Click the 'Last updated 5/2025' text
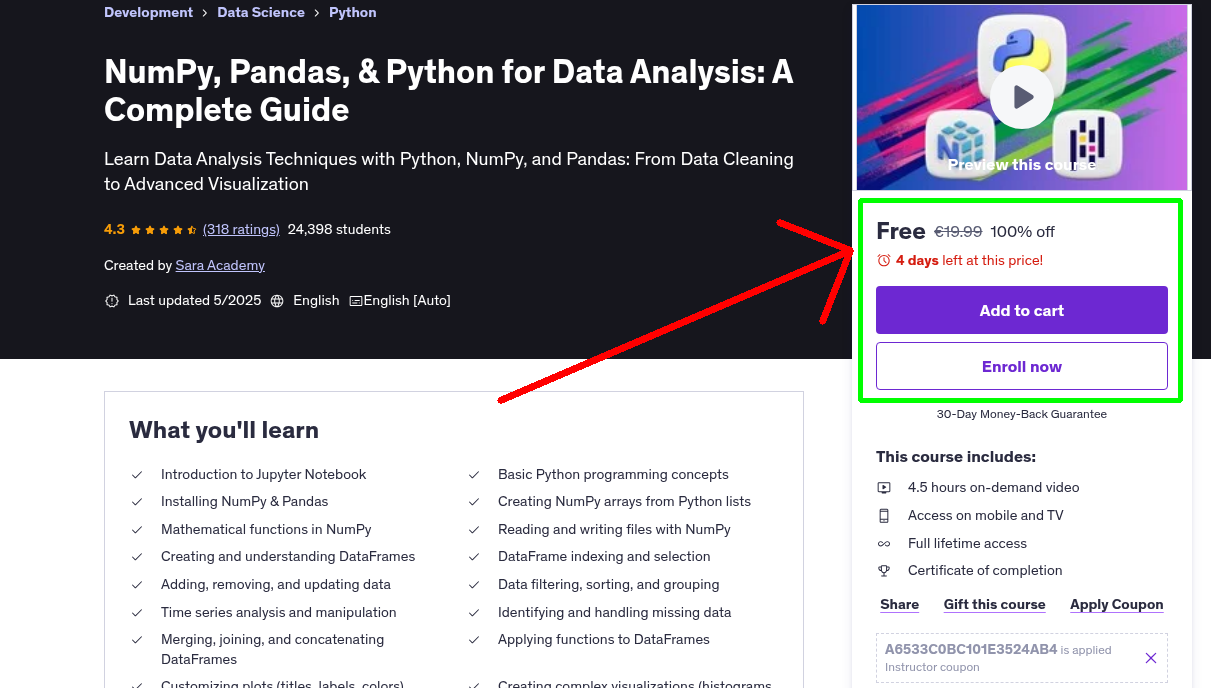The height and width of the screenshot is (688, 1211). 194,300
